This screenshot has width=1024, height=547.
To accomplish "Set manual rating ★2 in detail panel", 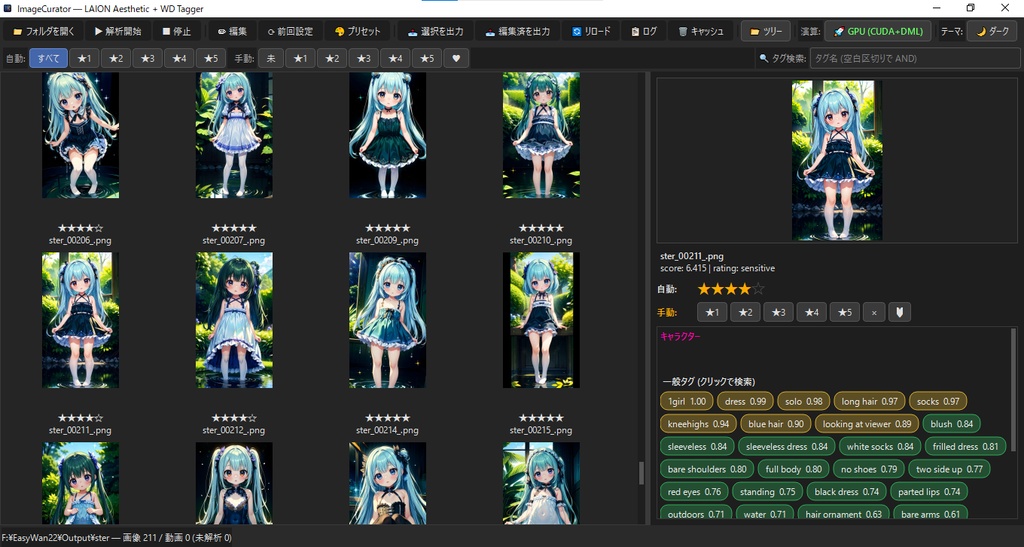I will click(x=745, y=312).
